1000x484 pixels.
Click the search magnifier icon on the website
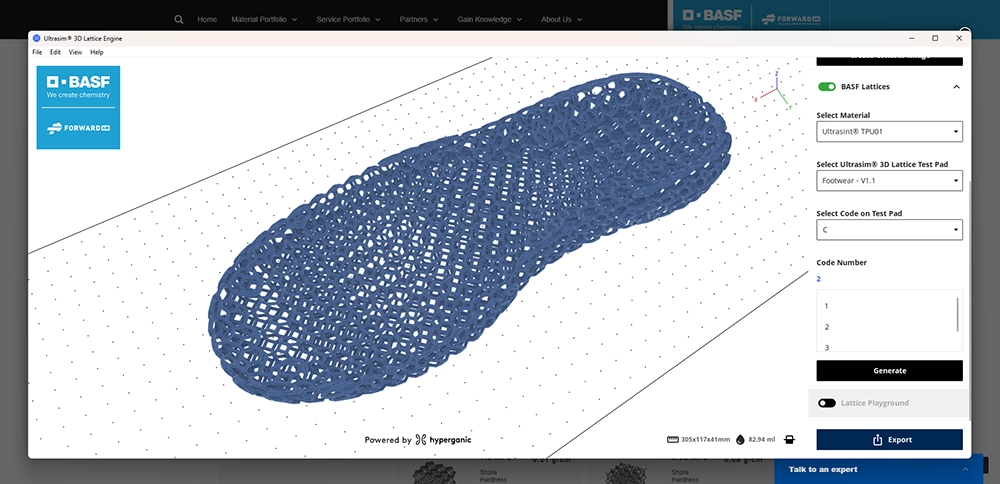[179, 20]
